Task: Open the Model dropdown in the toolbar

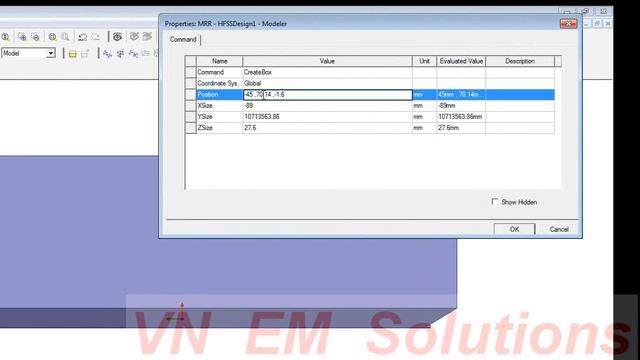Action: (51, 53)
